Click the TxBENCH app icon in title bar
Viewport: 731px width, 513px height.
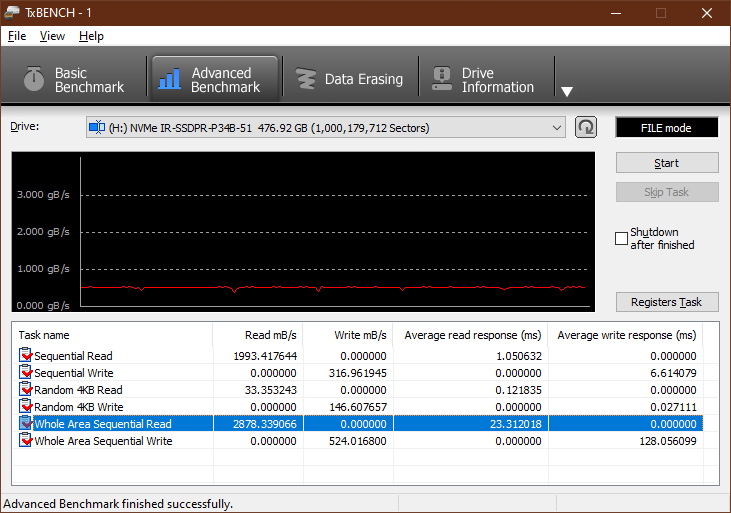point(12,12)
